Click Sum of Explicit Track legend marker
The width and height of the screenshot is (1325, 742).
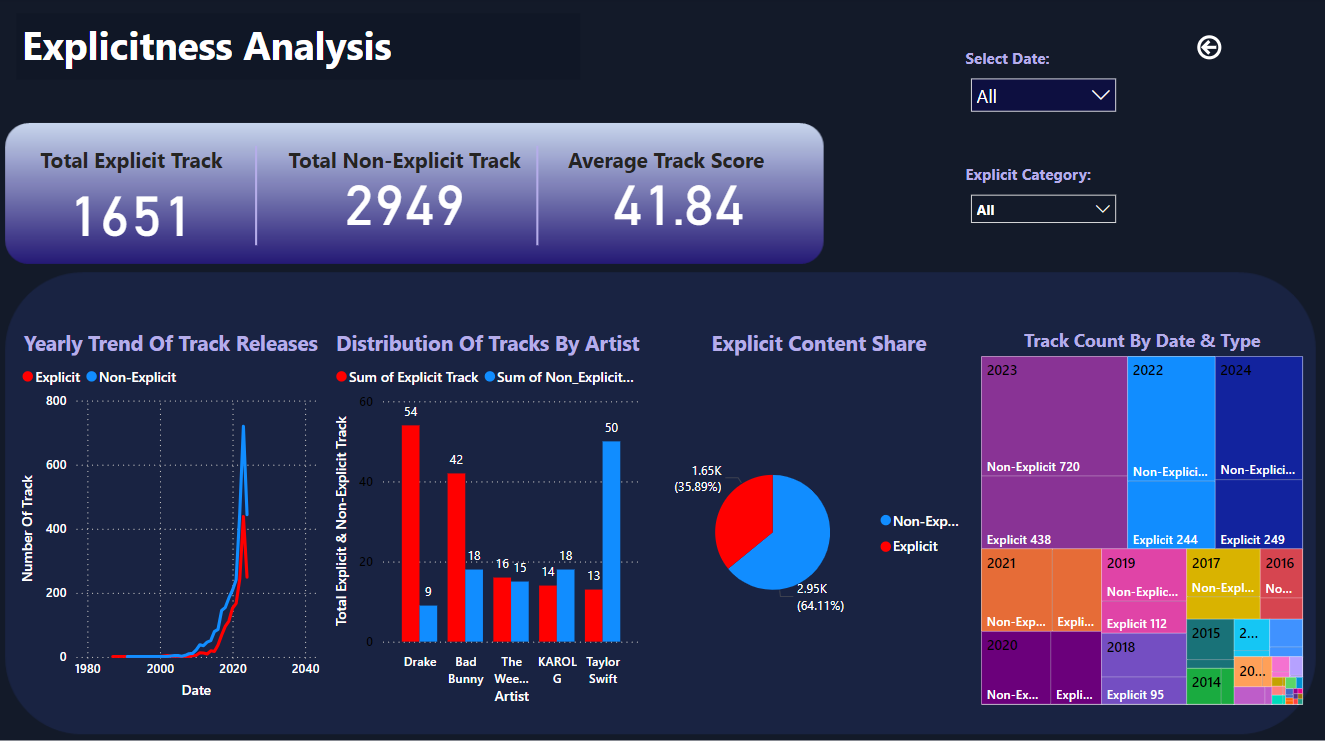tap(341, 377)
